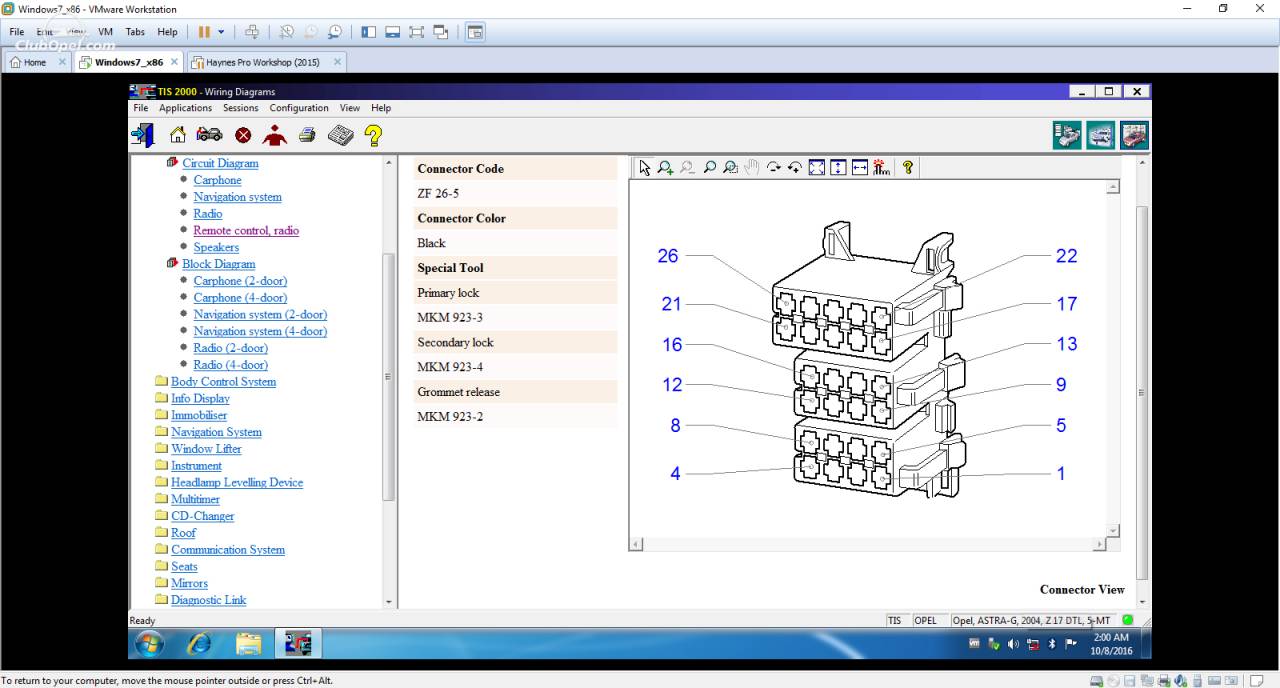Fit the diagram to the window

pos(817,168)
